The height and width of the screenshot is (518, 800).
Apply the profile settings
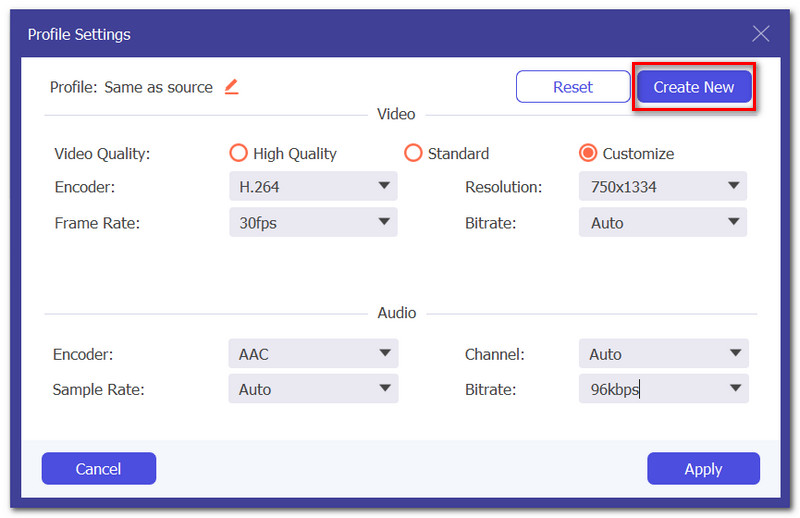coord(704,468)
